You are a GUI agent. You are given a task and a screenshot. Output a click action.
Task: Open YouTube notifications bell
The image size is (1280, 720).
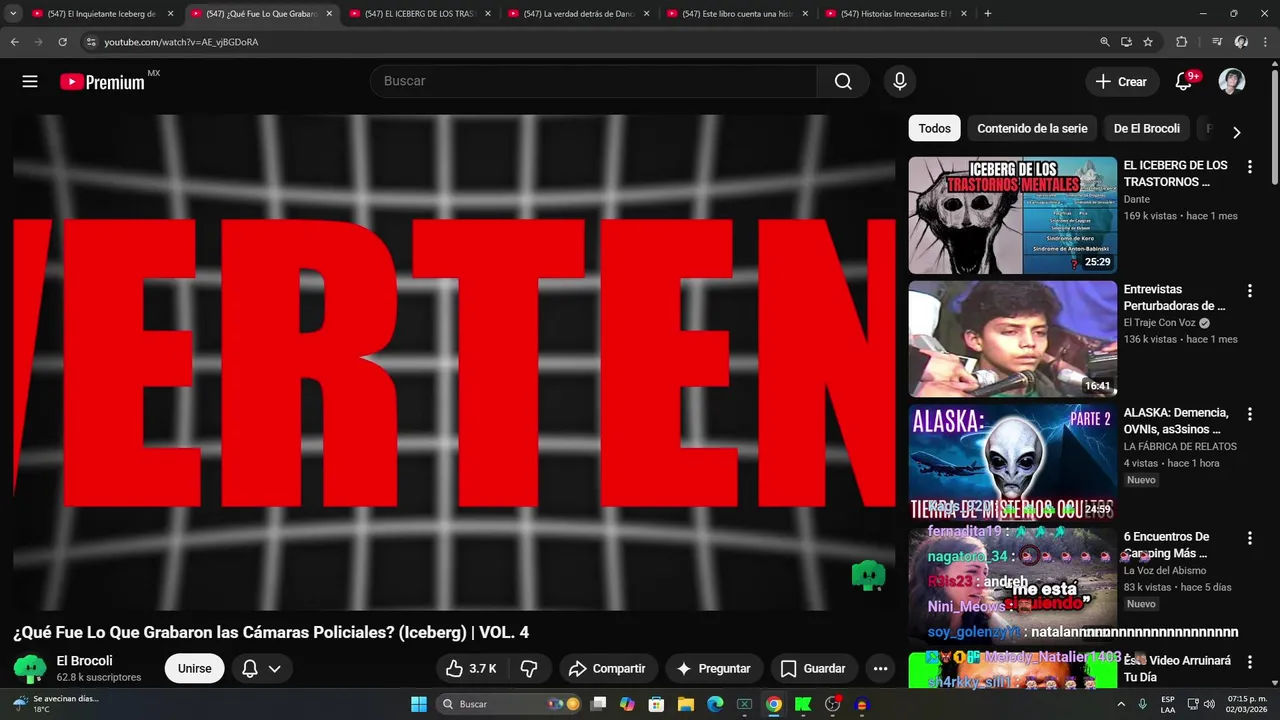(1184, 82)
